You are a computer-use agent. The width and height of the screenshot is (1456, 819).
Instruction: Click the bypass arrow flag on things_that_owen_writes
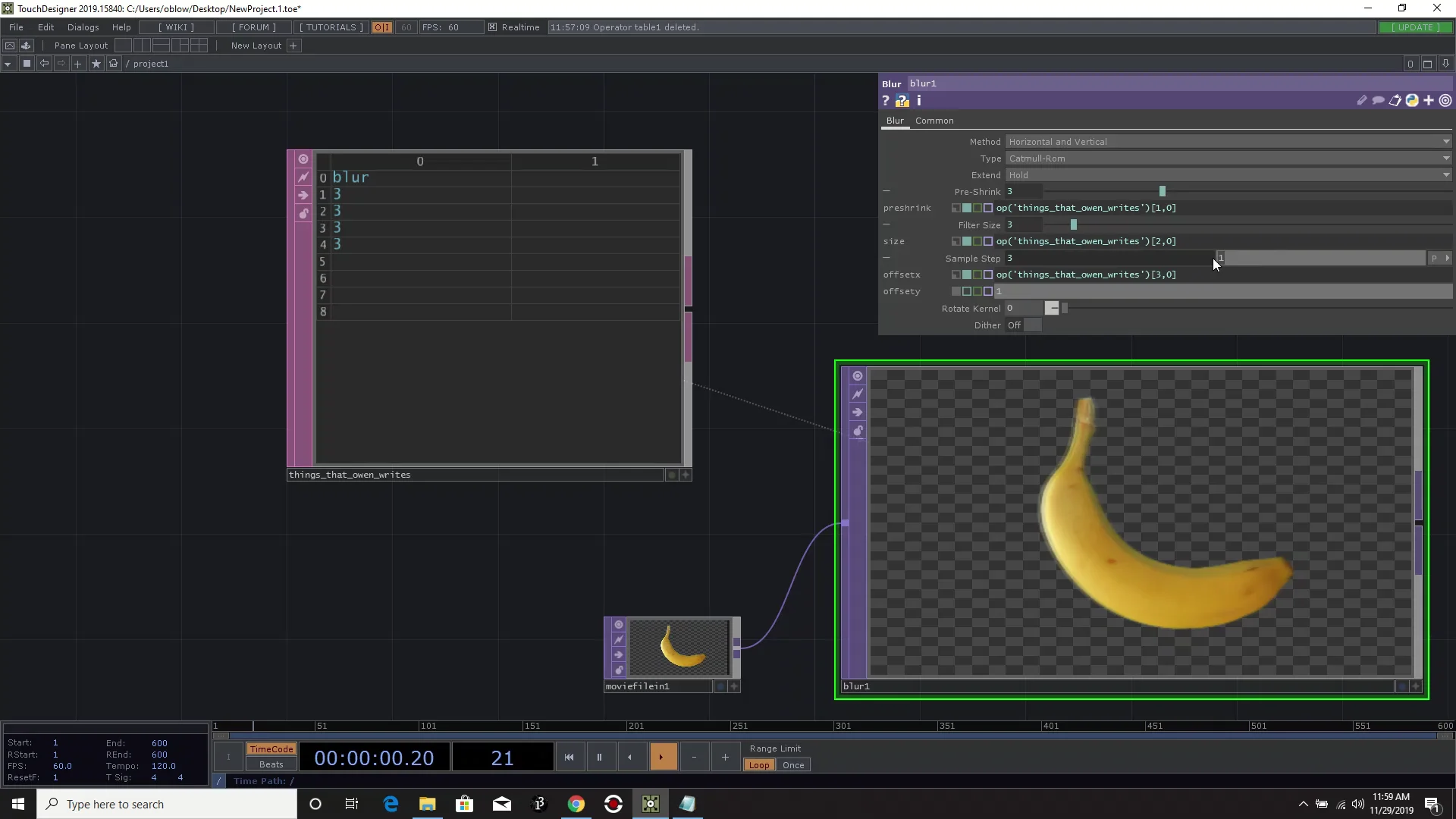[x=303, y=196]
